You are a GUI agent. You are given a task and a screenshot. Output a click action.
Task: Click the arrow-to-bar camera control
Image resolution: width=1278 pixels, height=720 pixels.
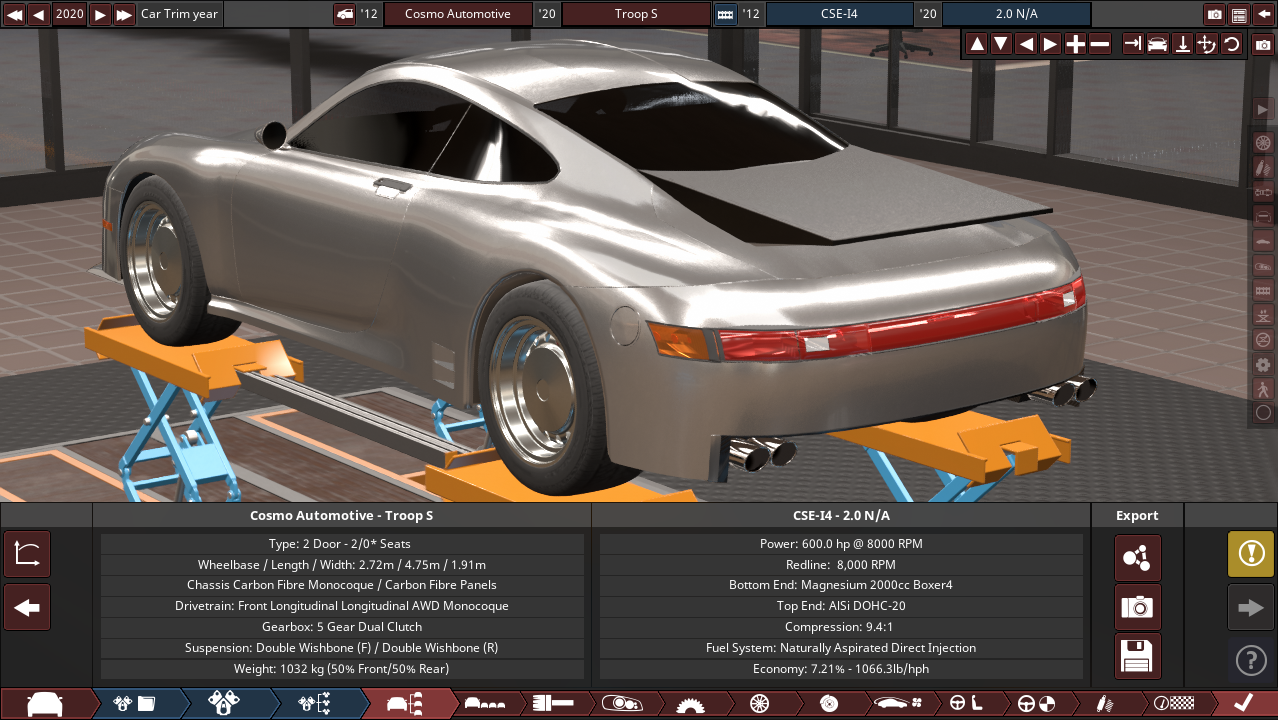(1133, 44)
